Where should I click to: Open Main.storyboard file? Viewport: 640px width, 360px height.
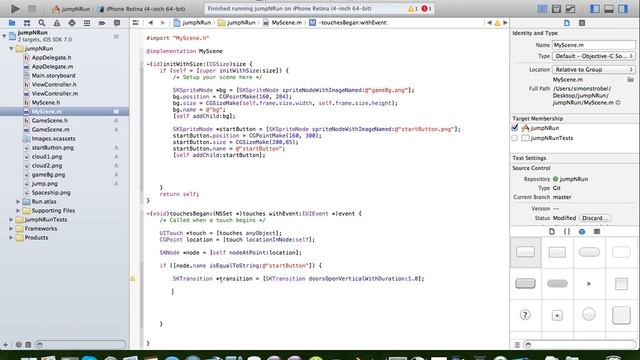(53, 76)
